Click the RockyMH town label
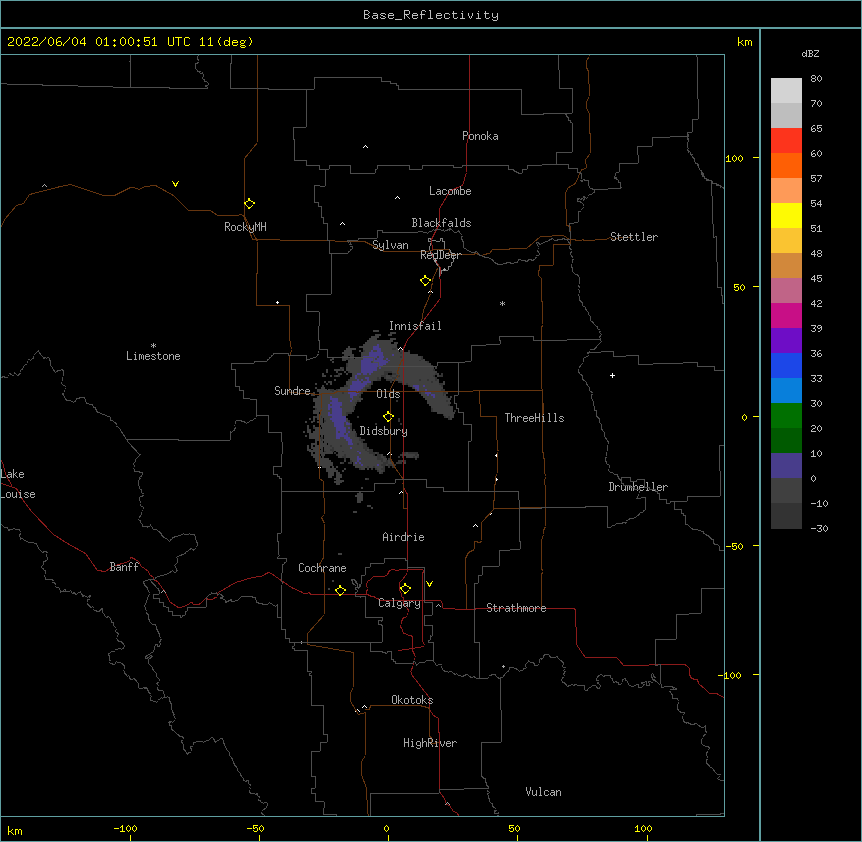The image size is (862, 842). (x=245, y=227)
